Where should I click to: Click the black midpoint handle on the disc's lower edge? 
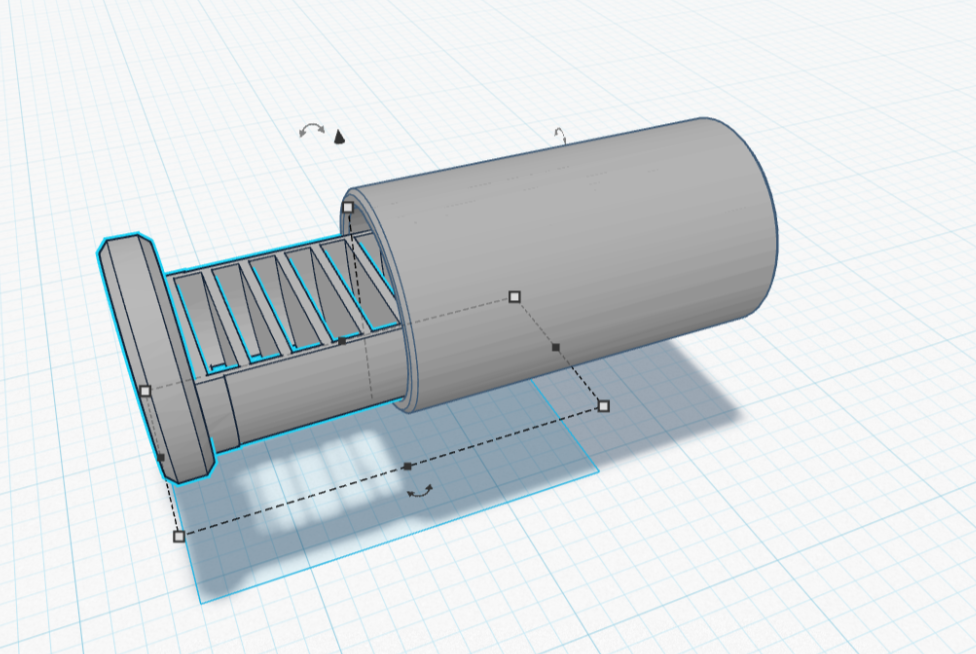coord(161,457)
